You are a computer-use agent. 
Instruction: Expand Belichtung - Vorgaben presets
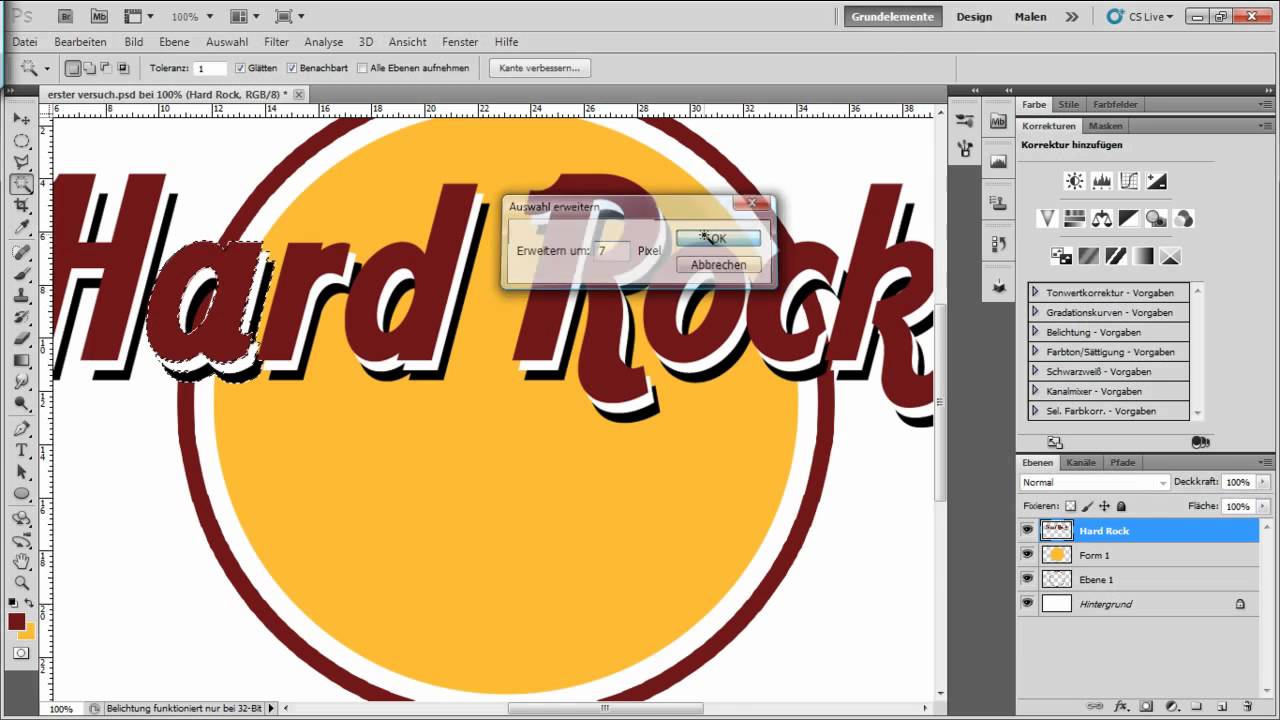tap(1035, 331)
